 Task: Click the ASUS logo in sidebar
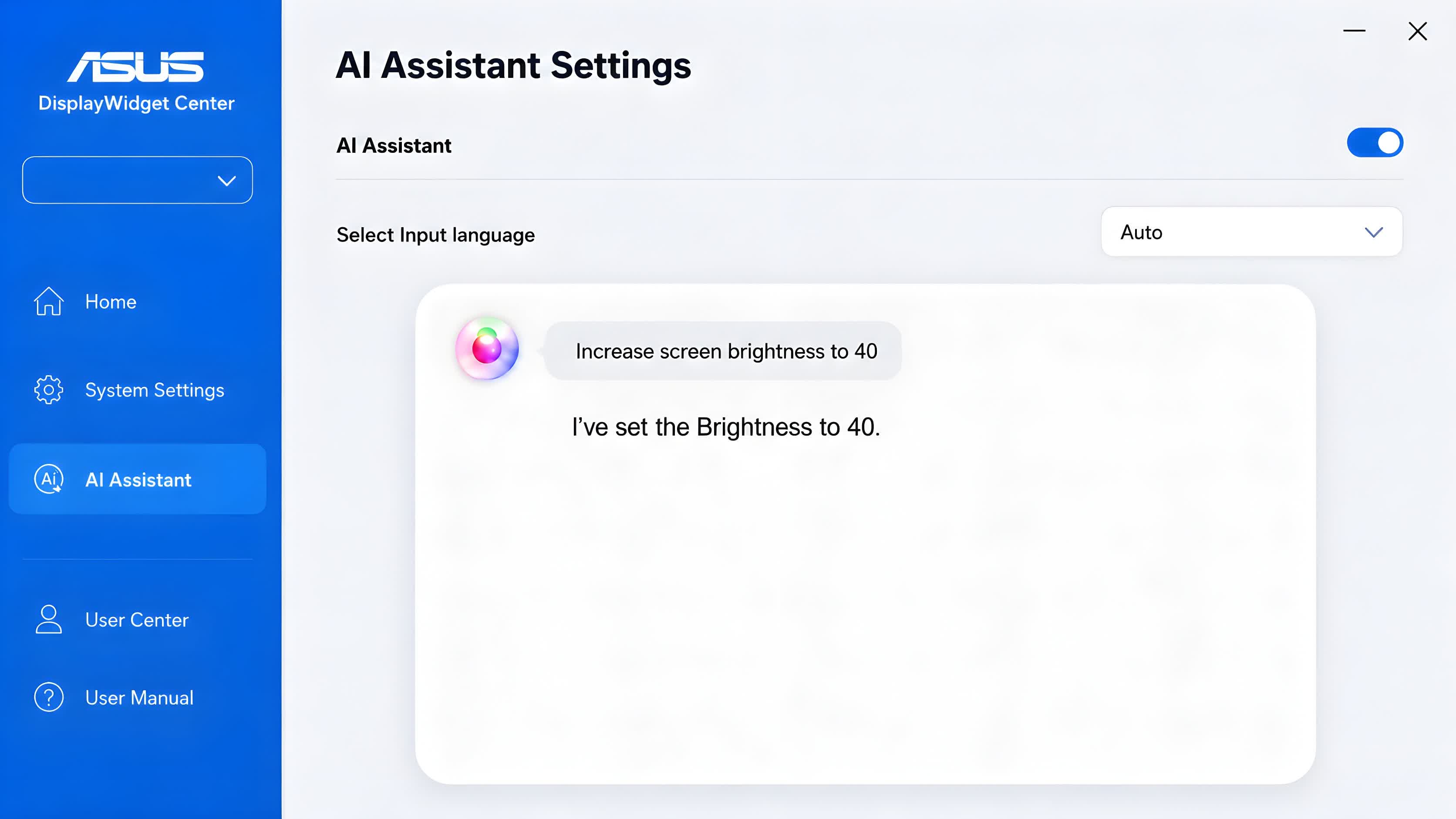click(x=136, y=67)
